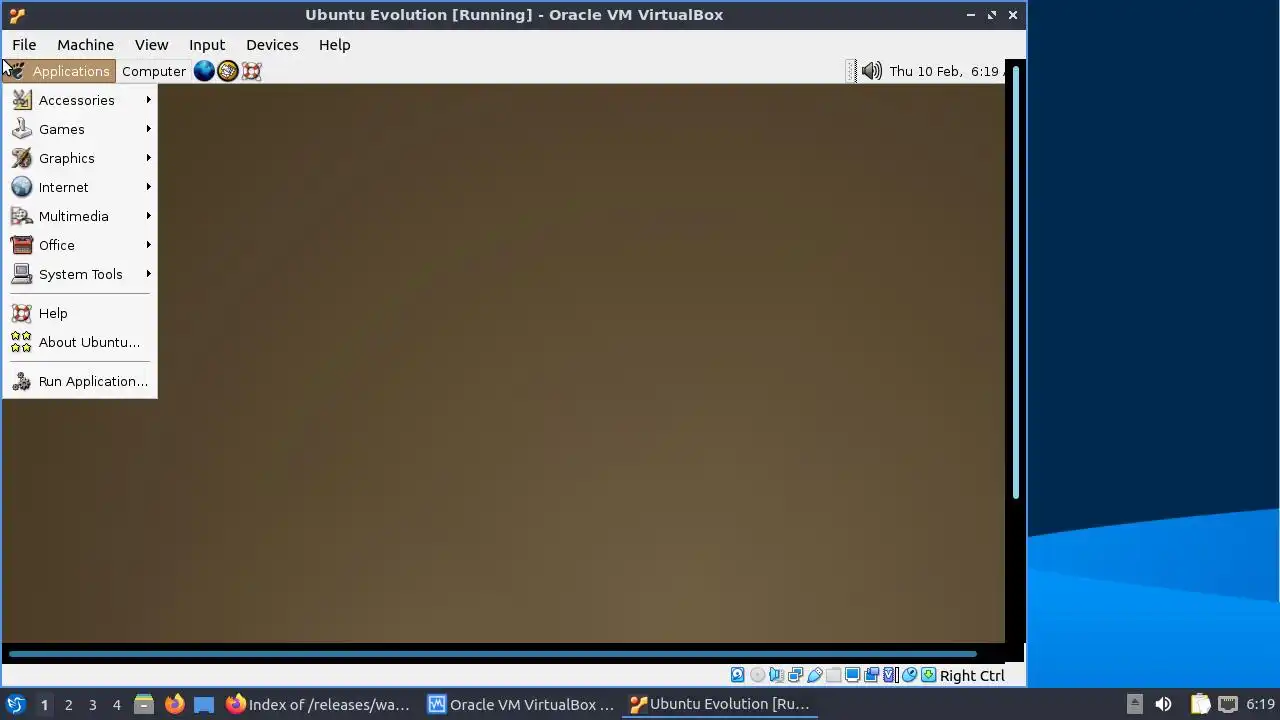This screenshot has height=720, width=1280.
Task: Open the host start menu icon
Action: 15,704
